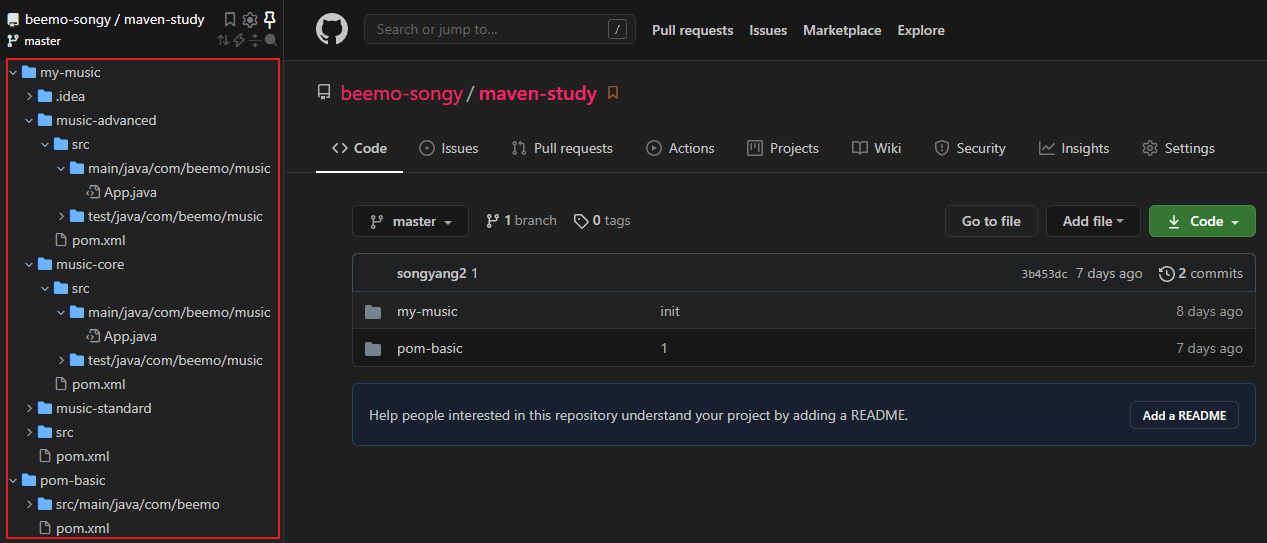Open the repository Settings tab
1267x543 pixels.
click(1178, 148)
